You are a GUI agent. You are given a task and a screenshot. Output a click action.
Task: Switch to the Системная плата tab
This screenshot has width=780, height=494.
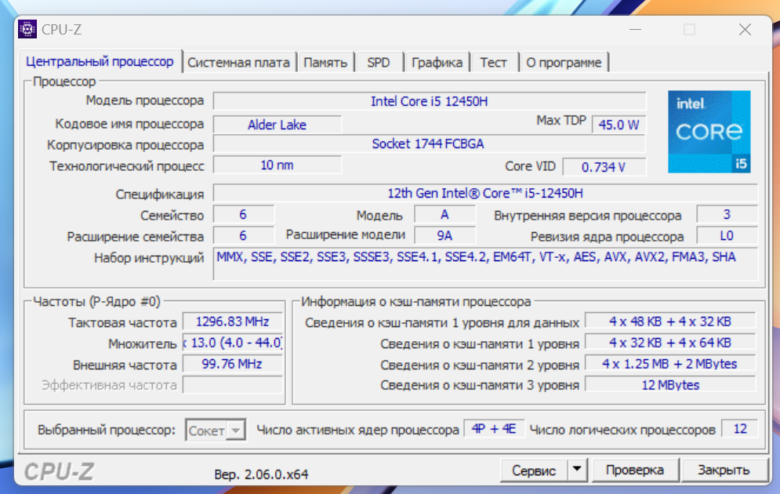click(238, 63)
